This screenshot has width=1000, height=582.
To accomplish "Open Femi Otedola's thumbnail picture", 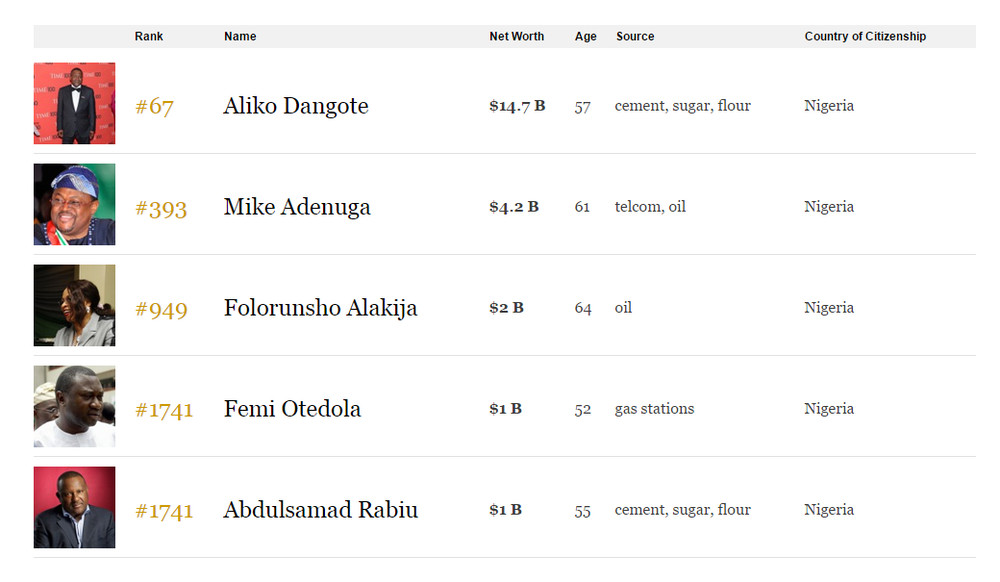I will point(75,406).
